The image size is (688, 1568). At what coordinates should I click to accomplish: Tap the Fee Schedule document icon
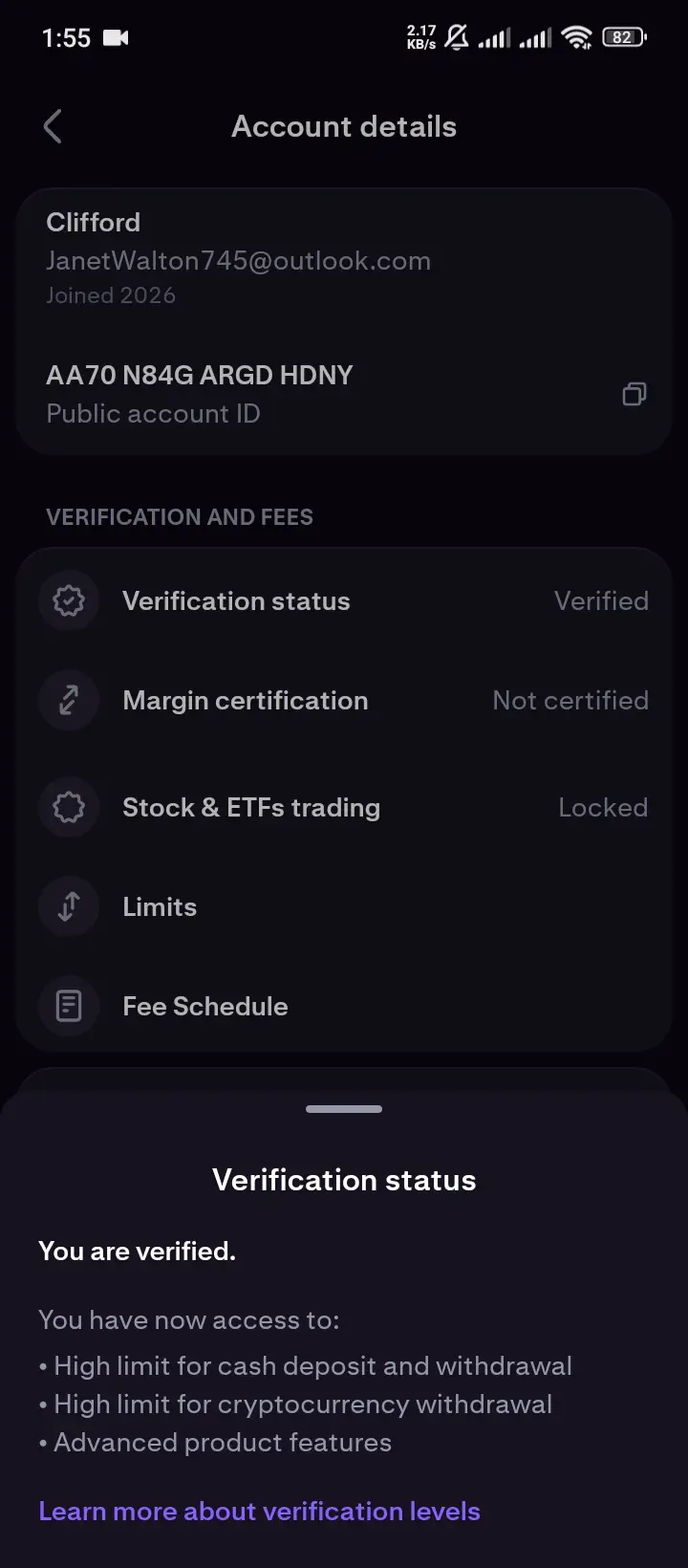pyautogui.click(x=69, y=1007)
